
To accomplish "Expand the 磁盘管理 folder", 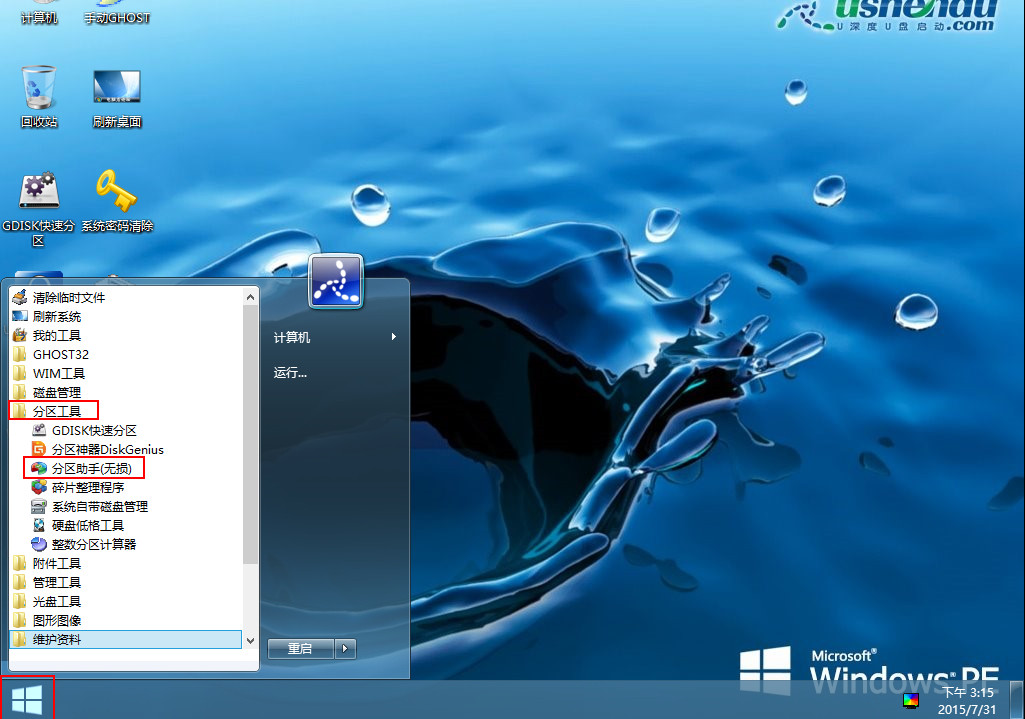I will pyautogui.click(x=126, y=392).
